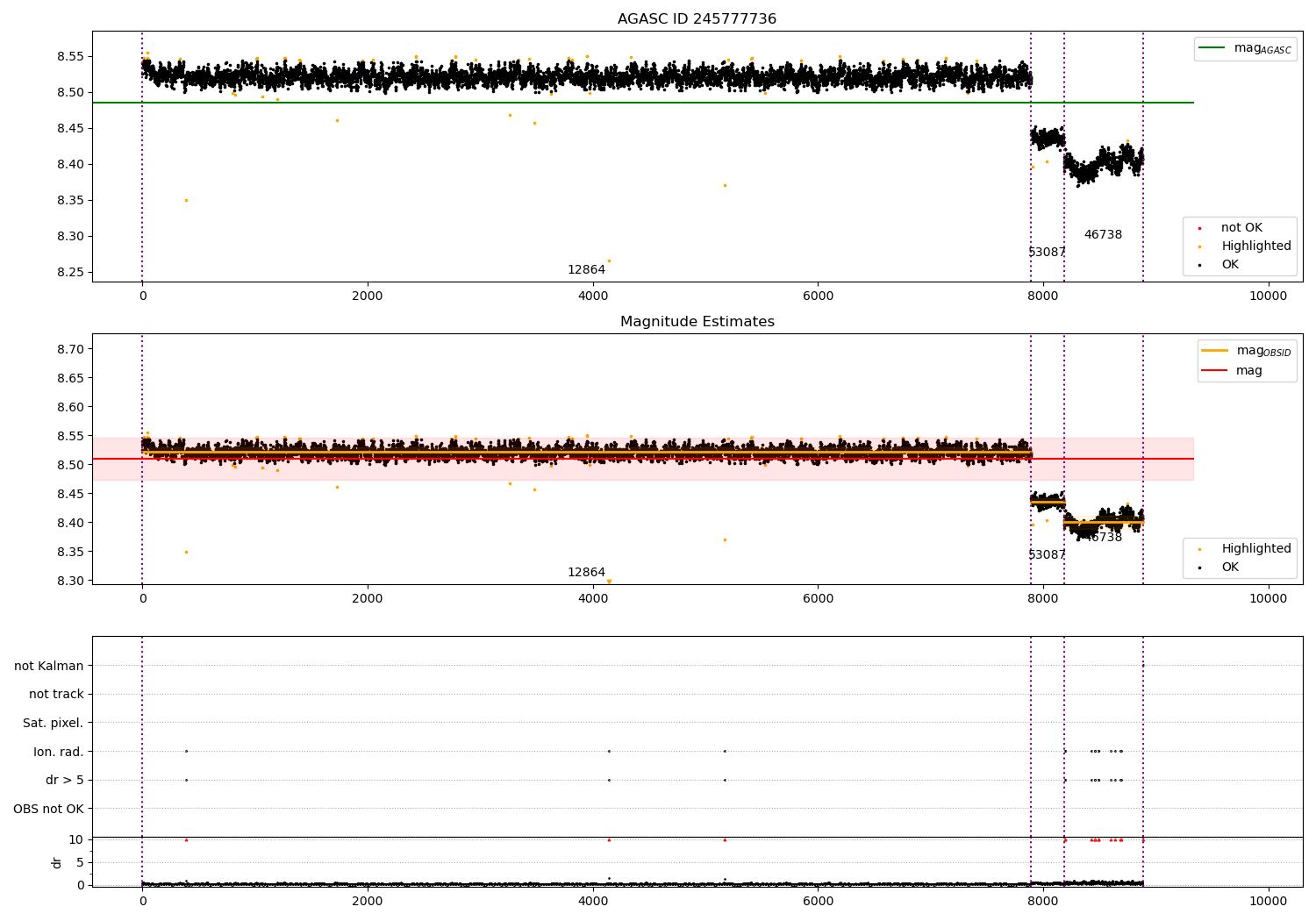
Task: Click the OK legend entry in the middle plot
Action: (1219, 568)
